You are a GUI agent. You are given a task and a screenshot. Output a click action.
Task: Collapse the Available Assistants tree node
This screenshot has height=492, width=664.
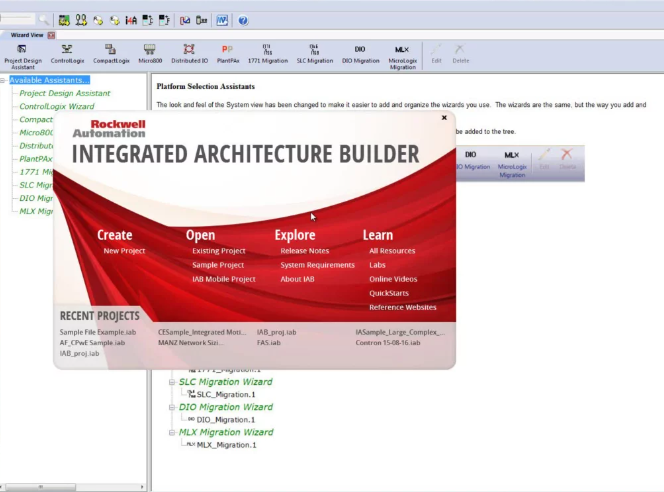(4, 80)
